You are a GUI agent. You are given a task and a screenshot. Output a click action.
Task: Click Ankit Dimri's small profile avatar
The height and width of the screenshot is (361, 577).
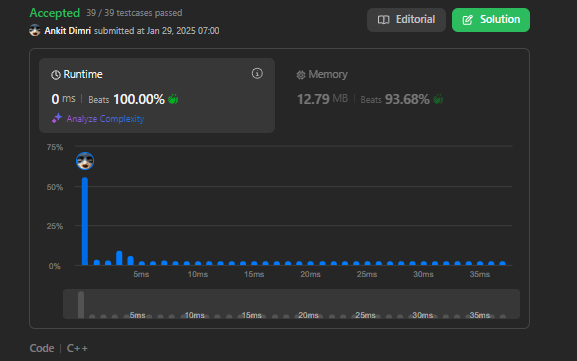click(35, 30)
